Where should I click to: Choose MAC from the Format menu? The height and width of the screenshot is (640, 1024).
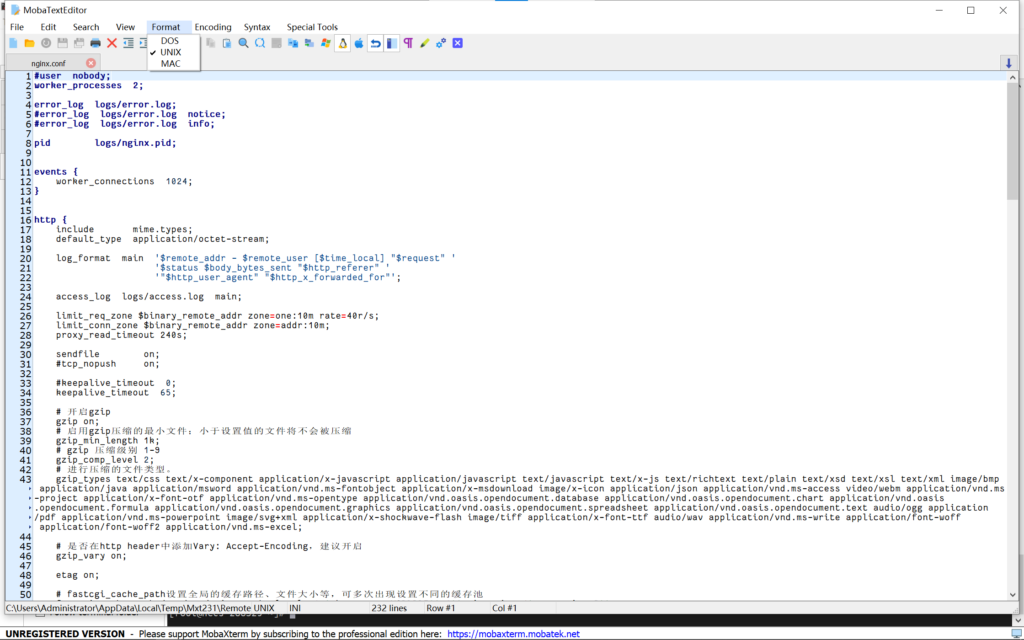pyautogui.click(x=170, y=64)
